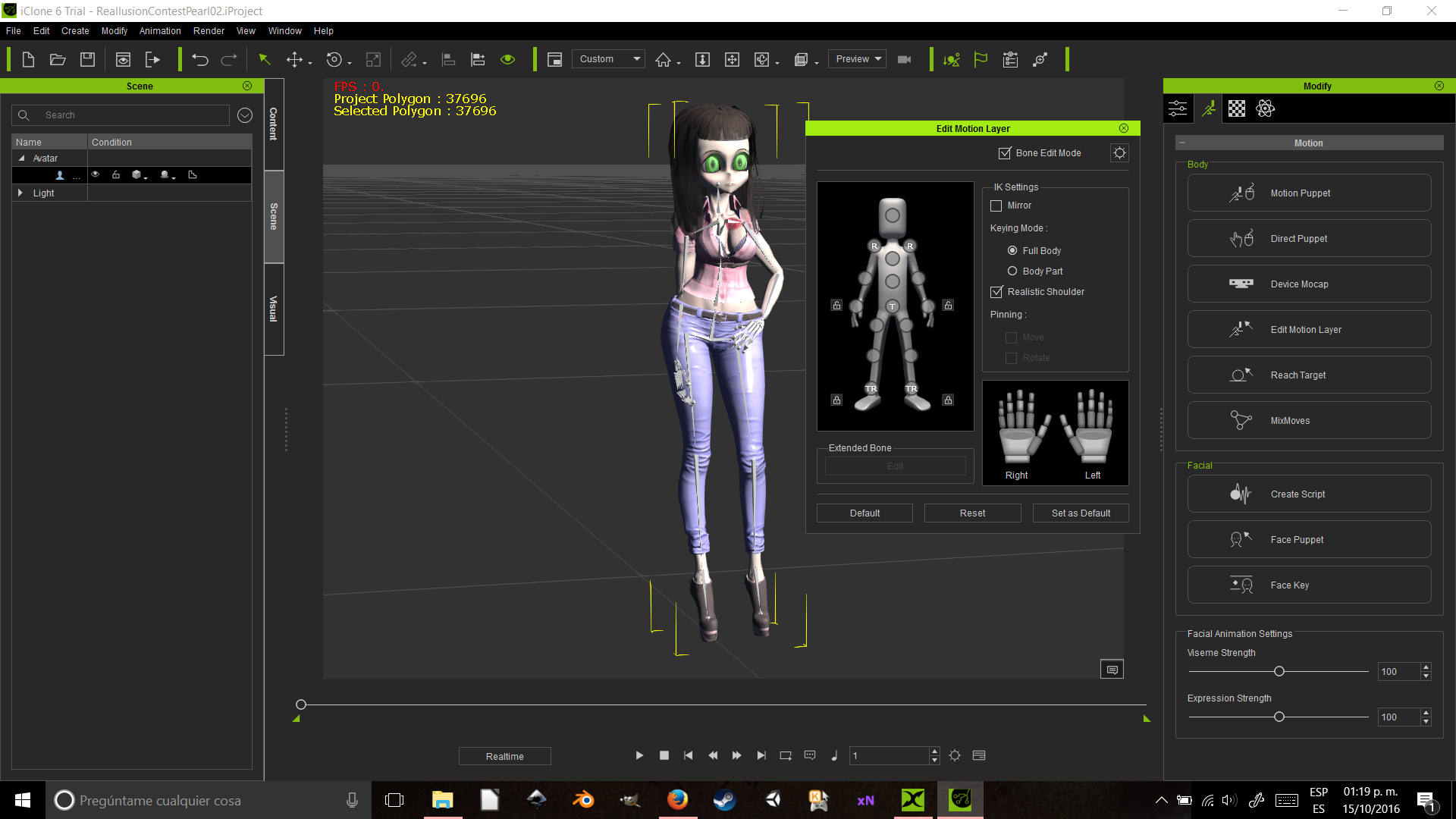The image size is (1456, 819).
Task: Collapse the Avatar tree node
Action: [21, 158]
